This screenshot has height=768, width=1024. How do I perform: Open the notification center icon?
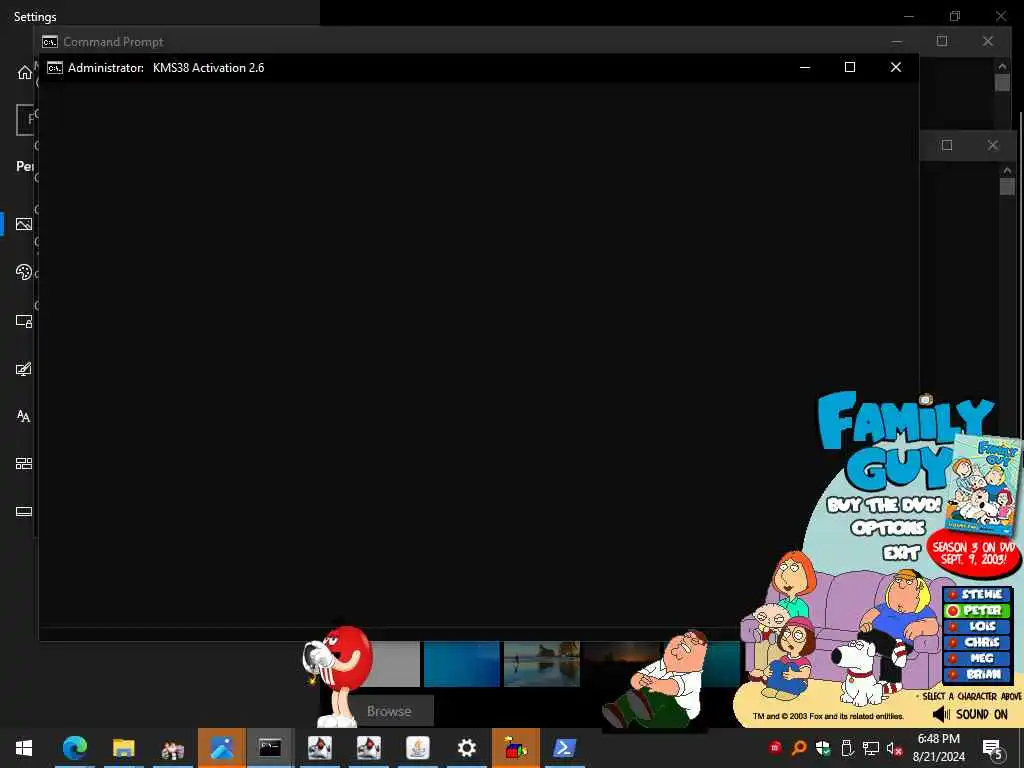992,748
